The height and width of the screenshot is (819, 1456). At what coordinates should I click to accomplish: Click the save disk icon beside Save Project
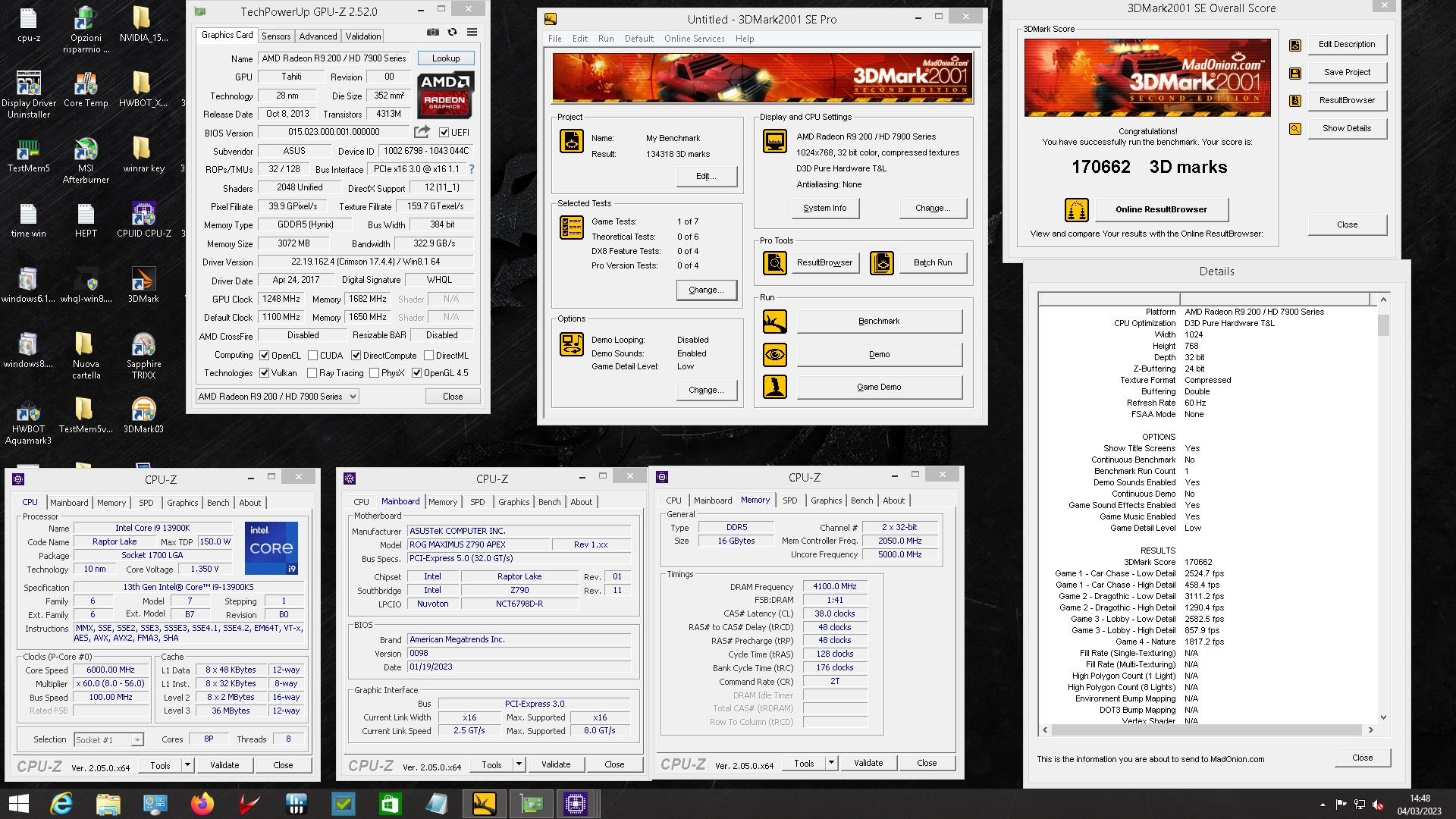[1295, 73]
